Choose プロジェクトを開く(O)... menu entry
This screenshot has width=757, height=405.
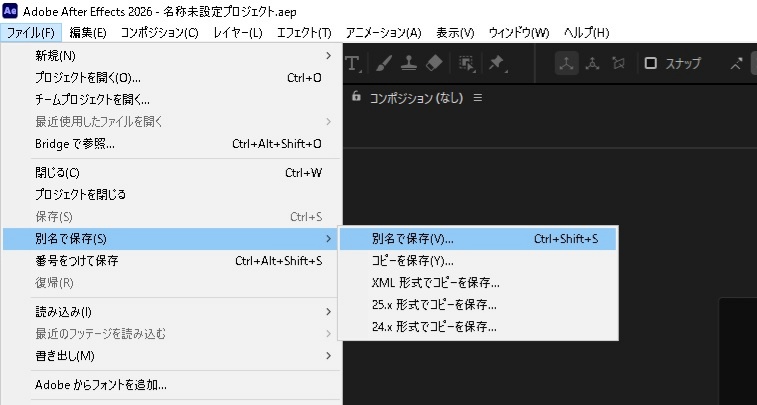coord(171,78)
